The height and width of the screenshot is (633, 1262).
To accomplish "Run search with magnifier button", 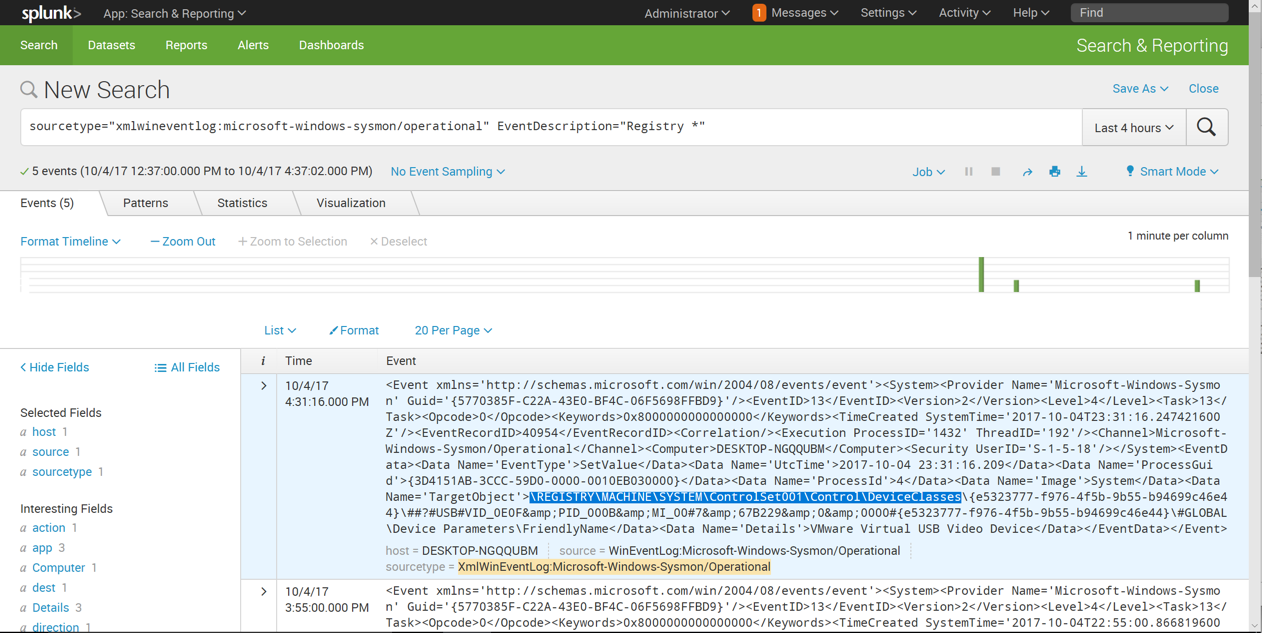I will 1206,127.
